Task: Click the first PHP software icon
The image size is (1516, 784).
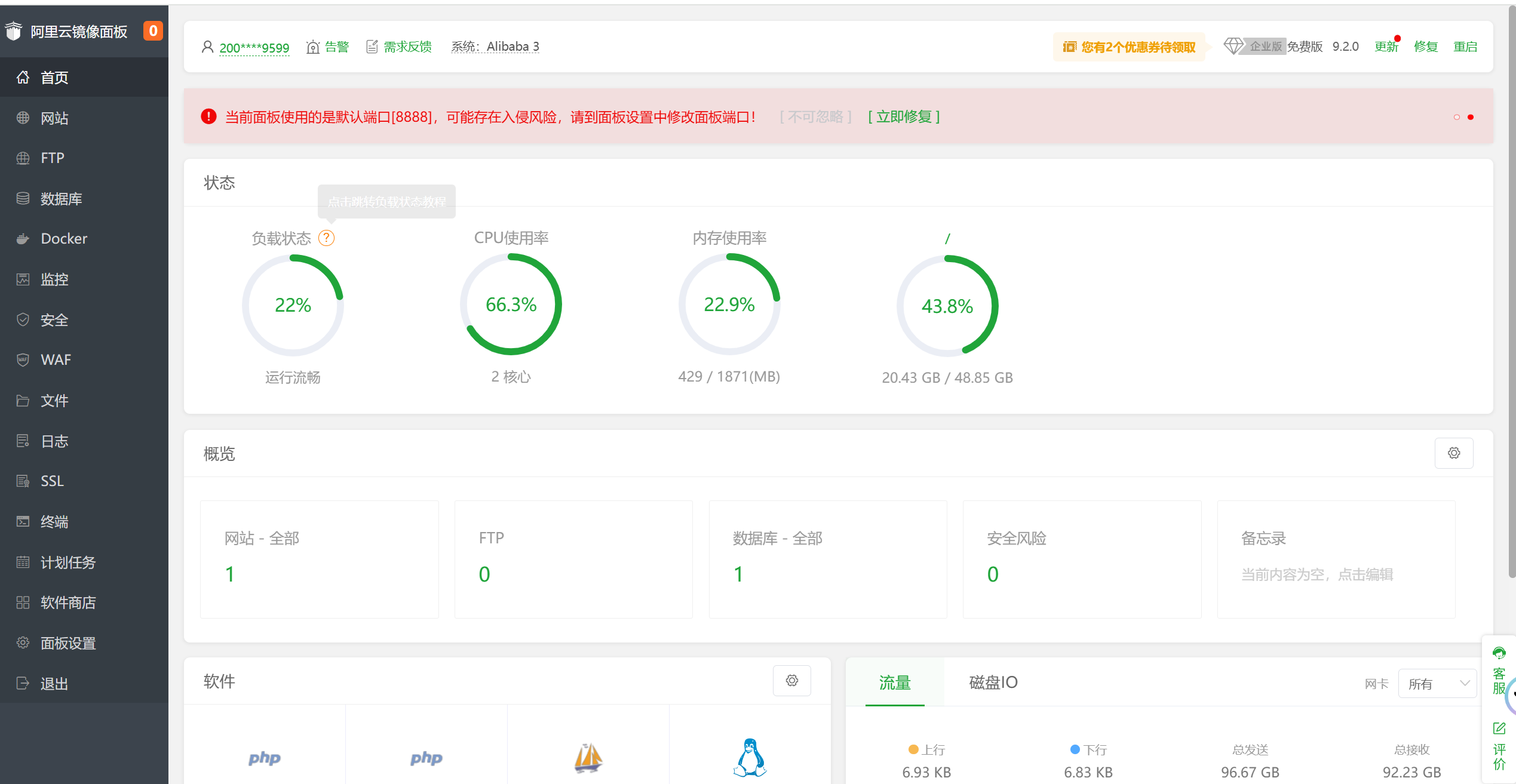Action: [x=264, y=758]
